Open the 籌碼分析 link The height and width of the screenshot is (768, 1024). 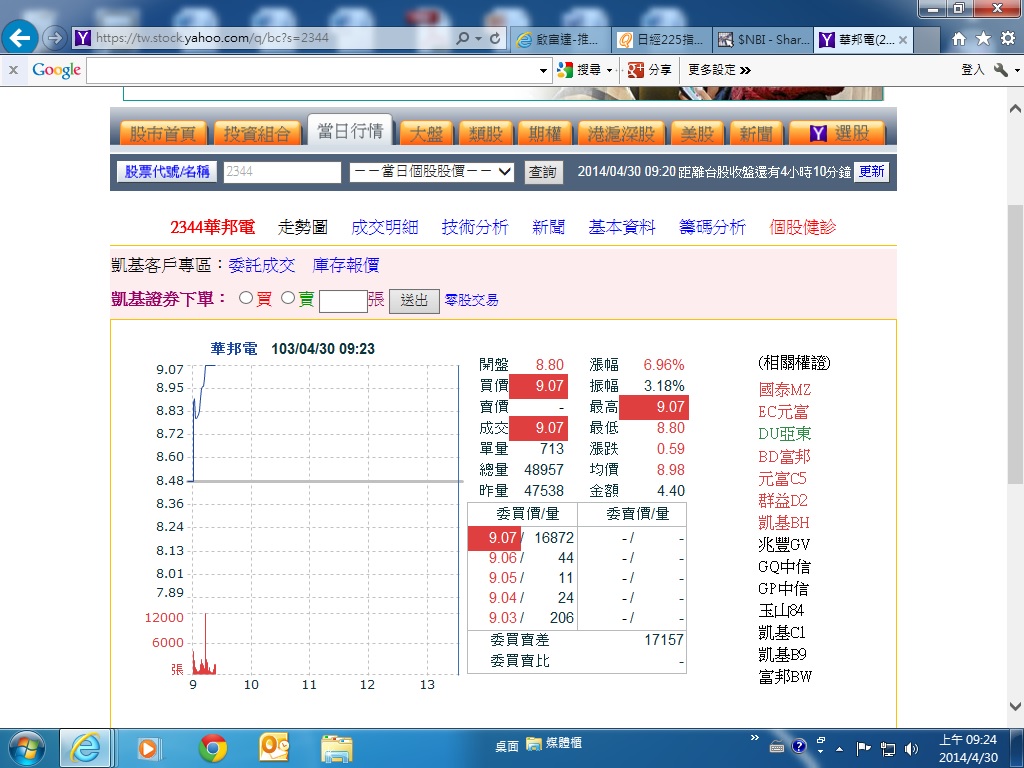tap(712, 227)
